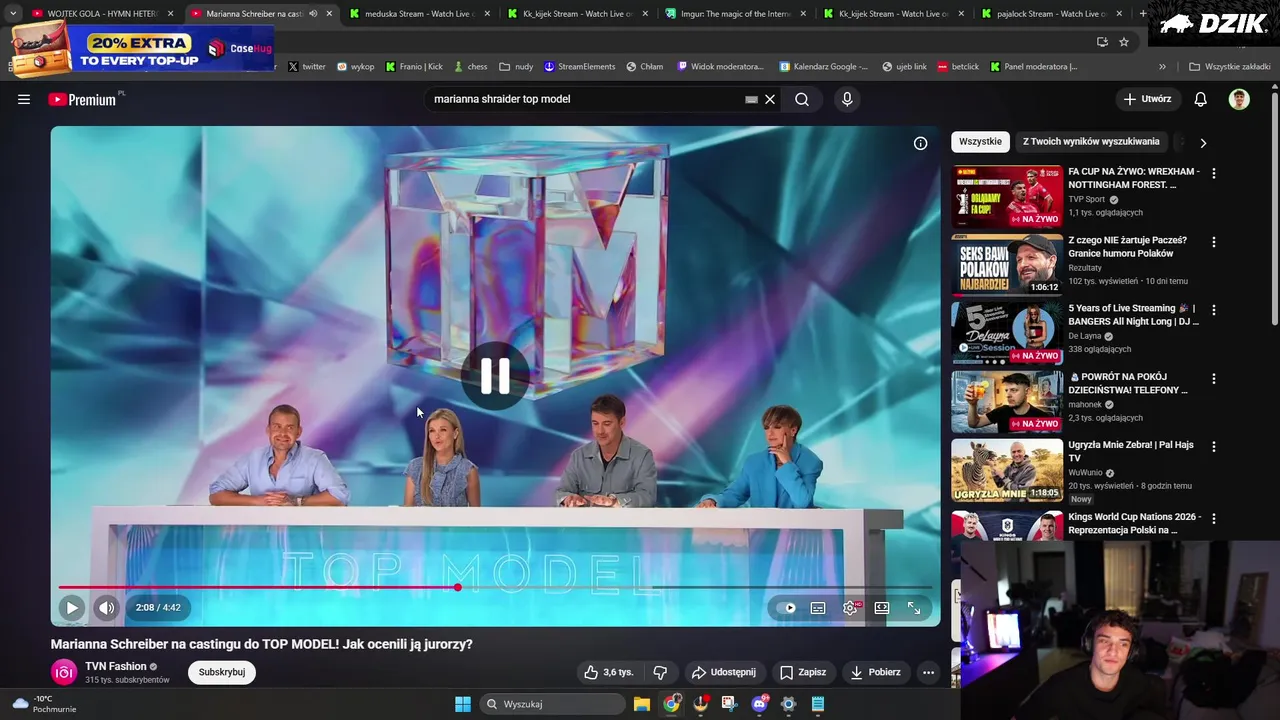Mute the video with the speaker icon

106,607
